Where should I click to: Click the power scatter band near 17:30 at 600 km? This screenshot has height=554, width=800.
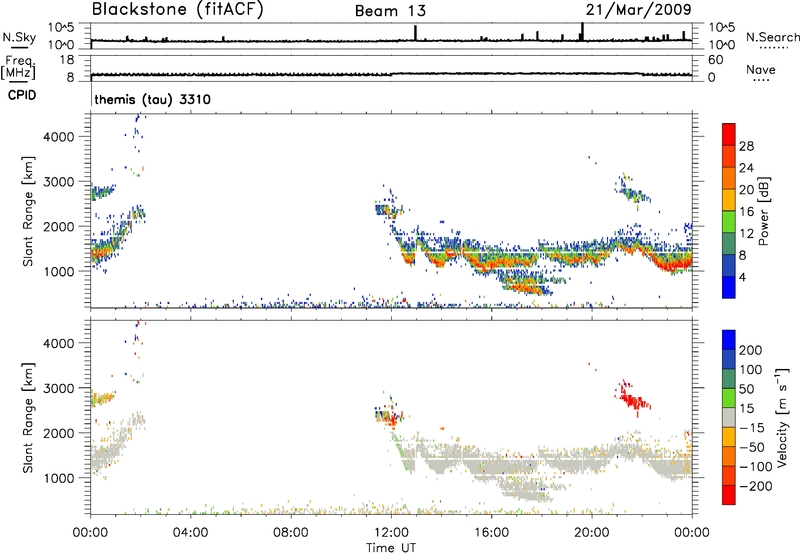(x=527, y=287)
